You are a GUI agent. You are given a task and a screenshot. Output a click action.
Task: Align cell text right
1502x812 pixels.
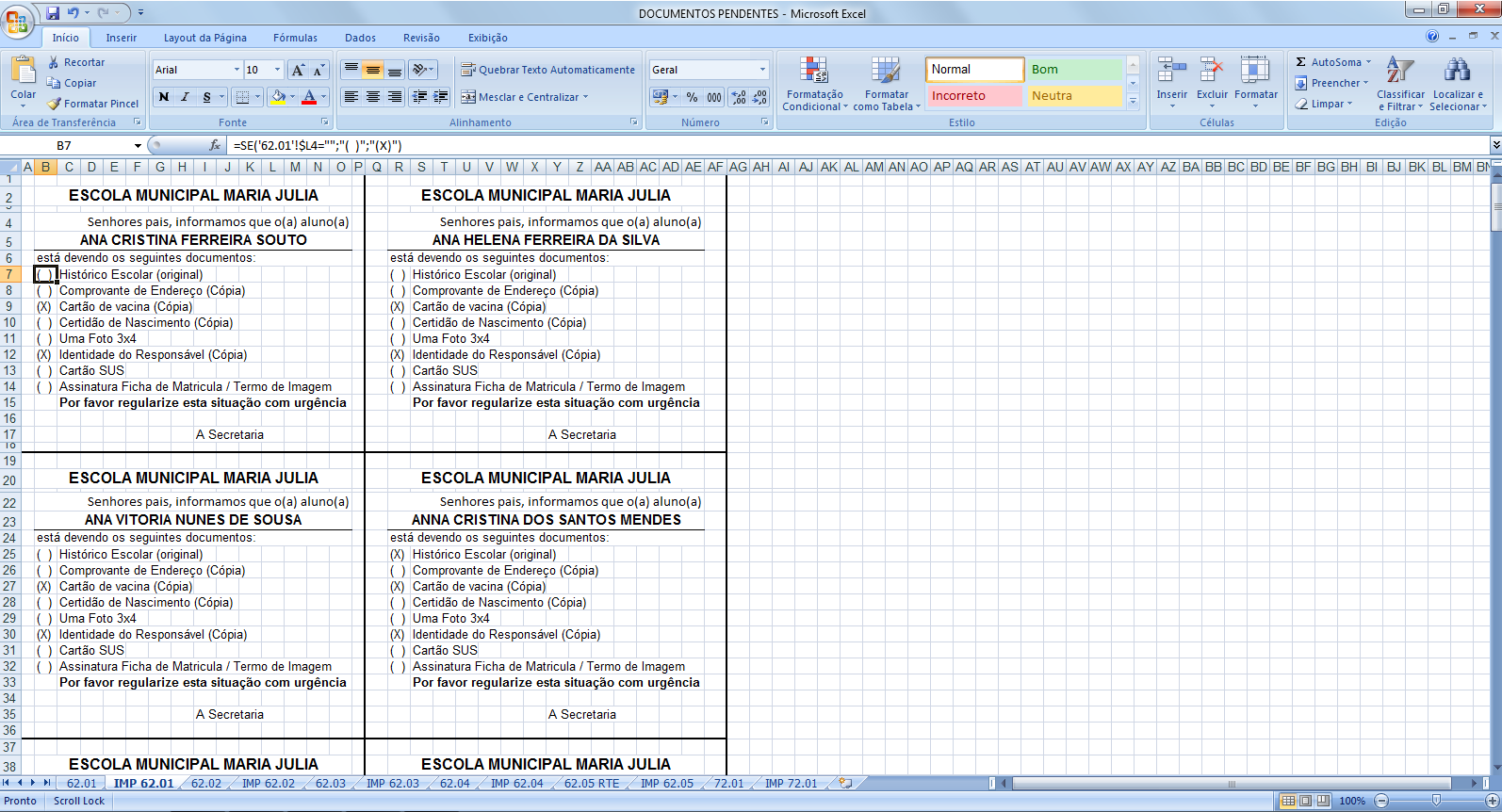coord(395,97)
